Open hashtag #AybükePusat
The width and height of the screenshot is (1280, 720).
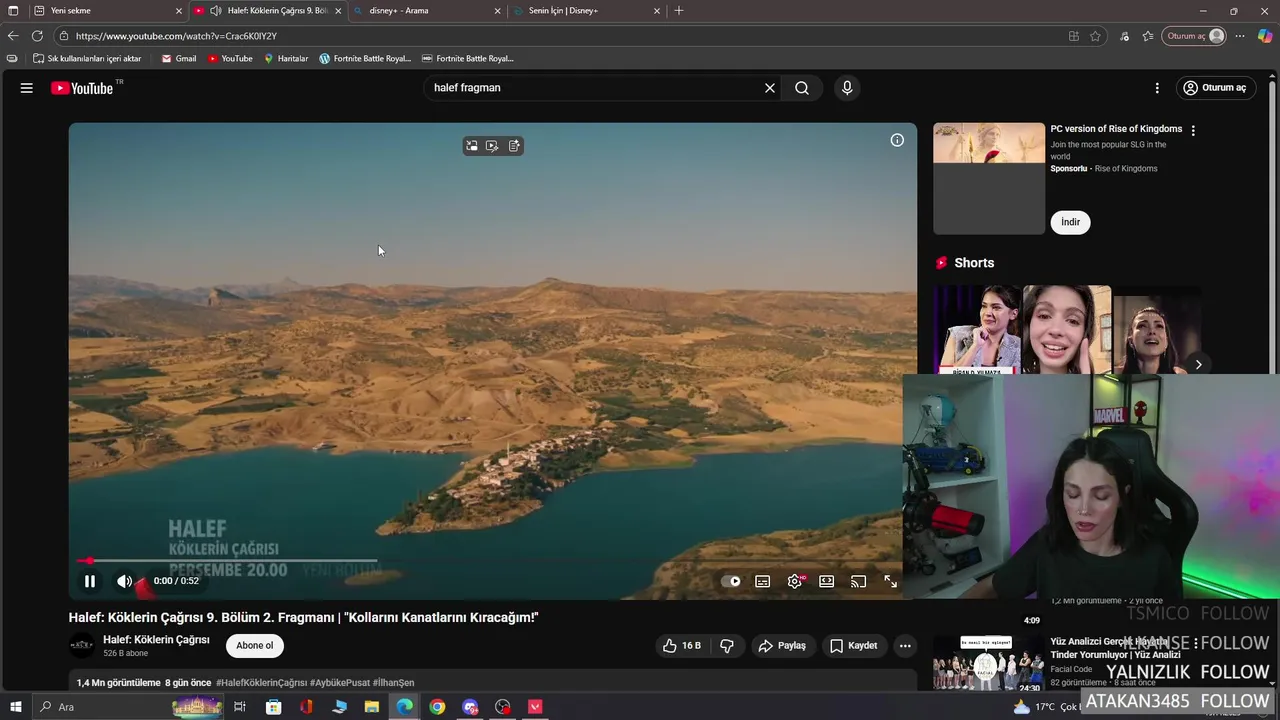point(340,683)
